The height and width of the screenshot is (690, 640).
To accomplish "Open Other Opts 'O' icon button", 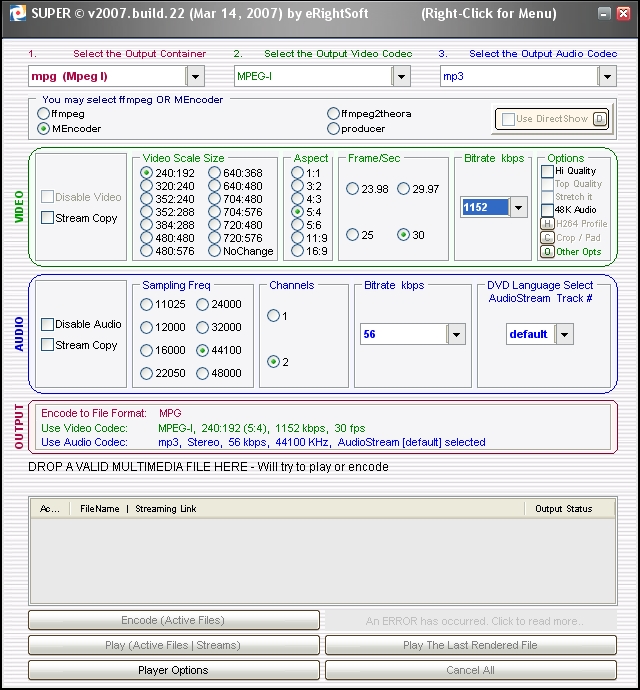I will tap(547, 252).
